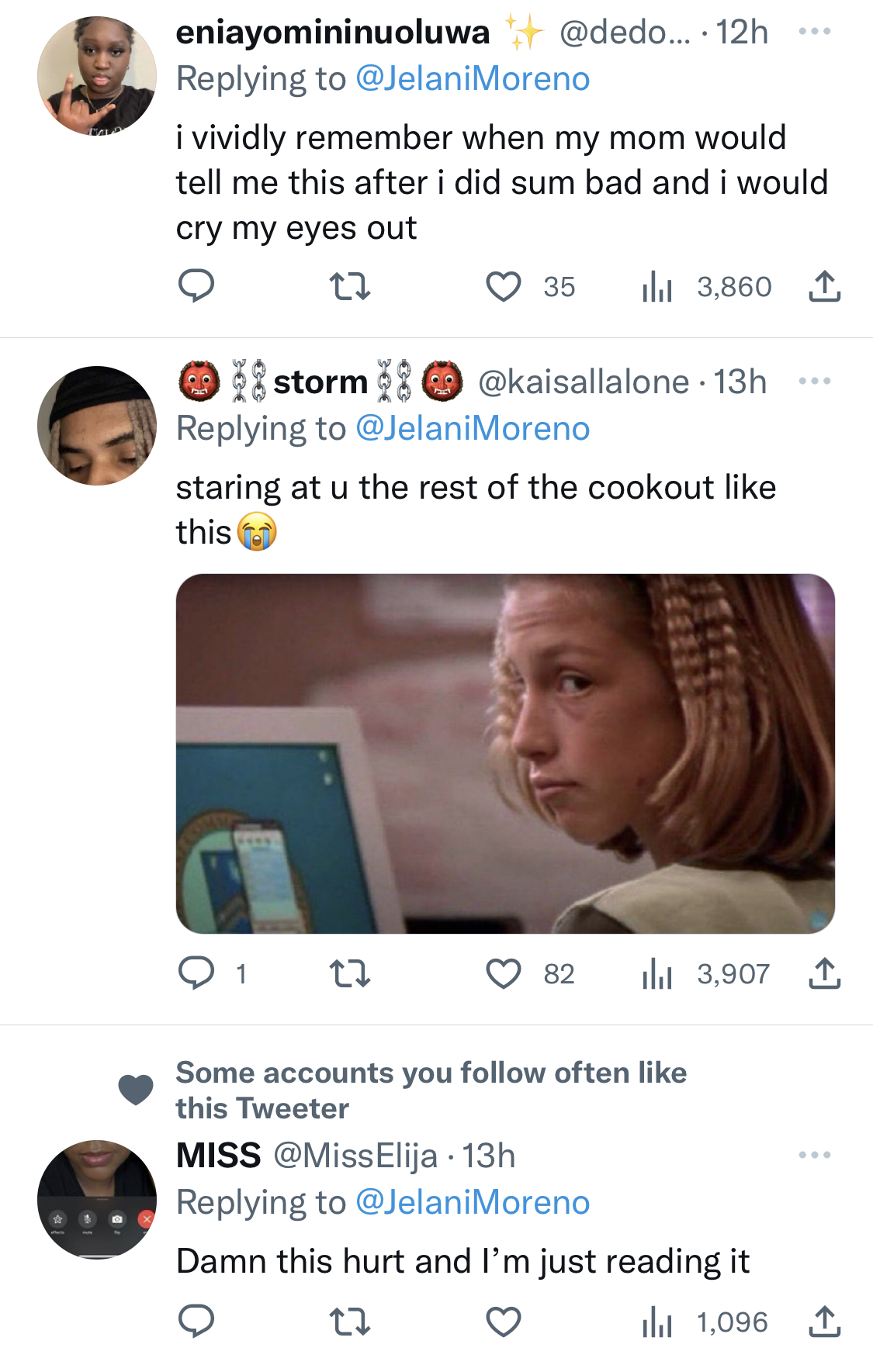Open @JelaniMoreno link in storm's reply
Viewport: 873px width, 1372px height.
point(473,428)
